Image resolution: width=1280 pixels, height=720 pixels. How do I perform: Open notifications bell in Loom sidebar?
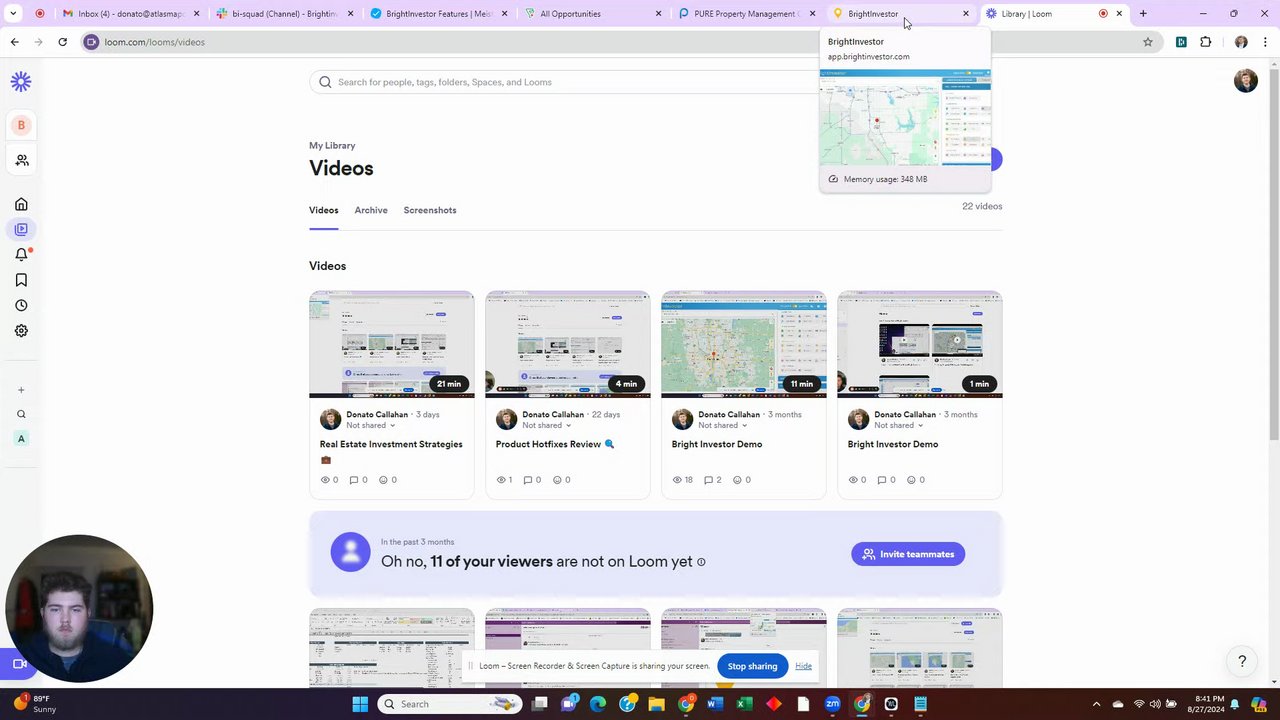coord(21,255)
